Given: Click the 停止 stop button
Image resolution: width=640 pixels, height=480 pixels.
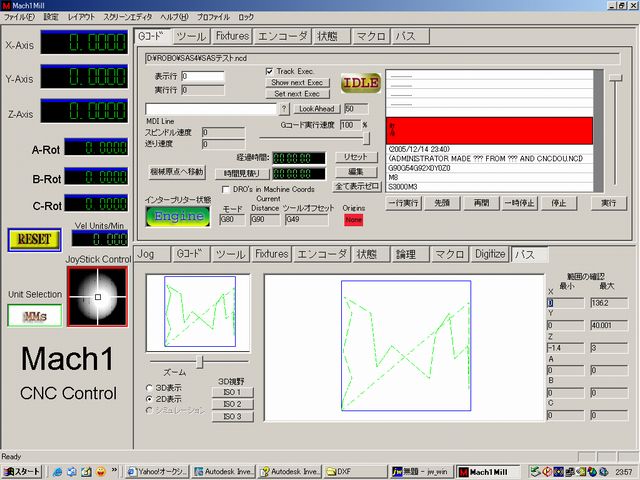Looking at the screenshot, I should pyautogui.click(x=559, y=203).
